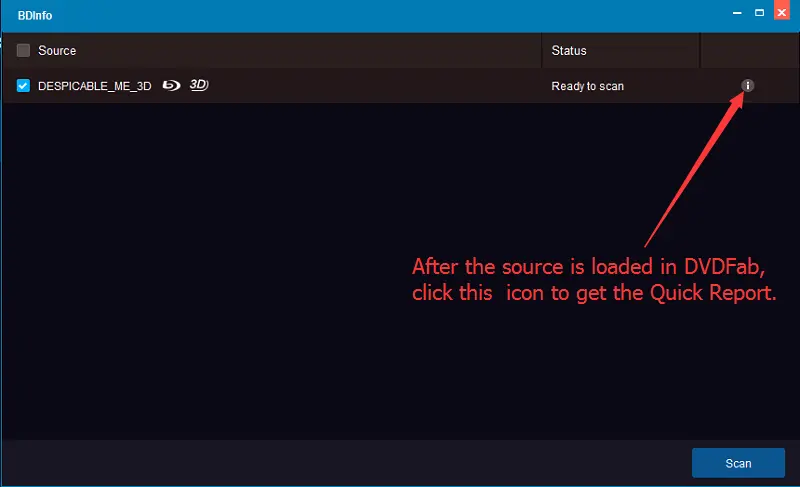Click the divider between Source and Status headers
The image size is (800, 487).
pyautogui.click(x=541, y=50)
